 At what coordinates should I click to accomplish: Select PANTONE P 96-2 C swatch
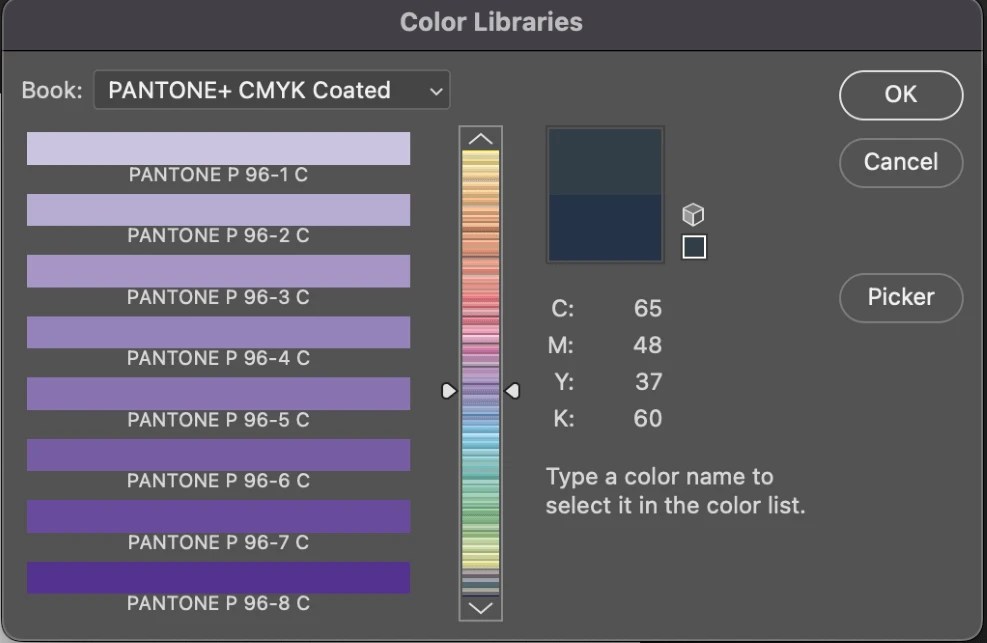(218, 210)
